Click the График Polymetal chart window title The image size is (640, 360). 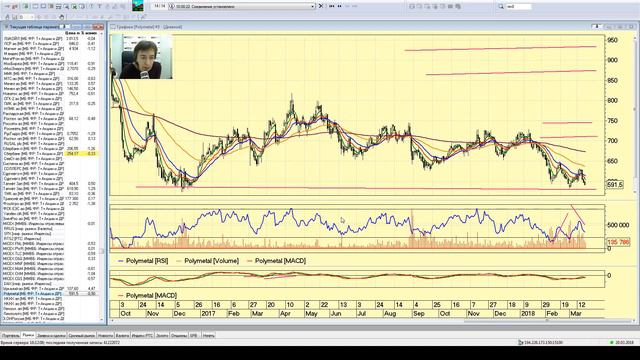[x=149, y=27]
